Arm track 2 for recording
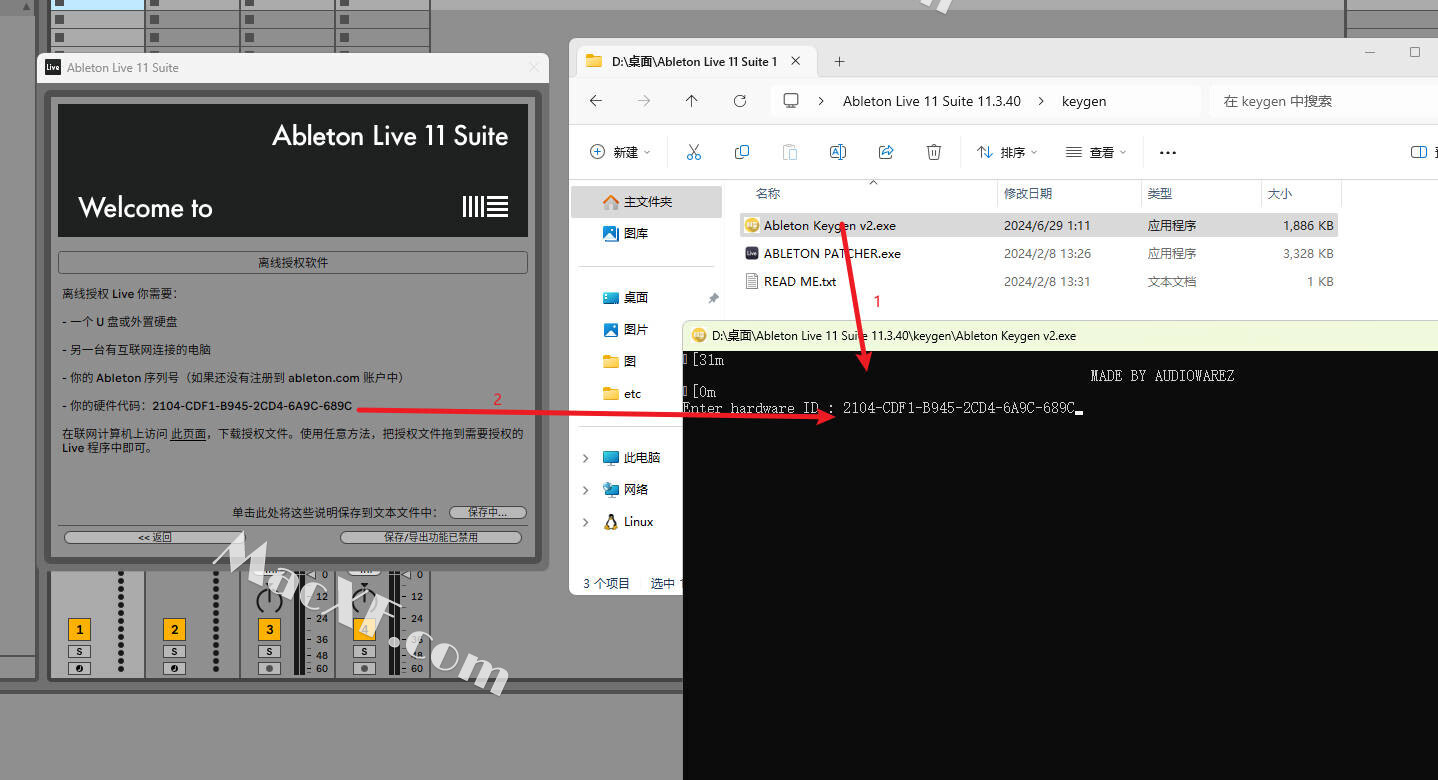 pos(174,668)
